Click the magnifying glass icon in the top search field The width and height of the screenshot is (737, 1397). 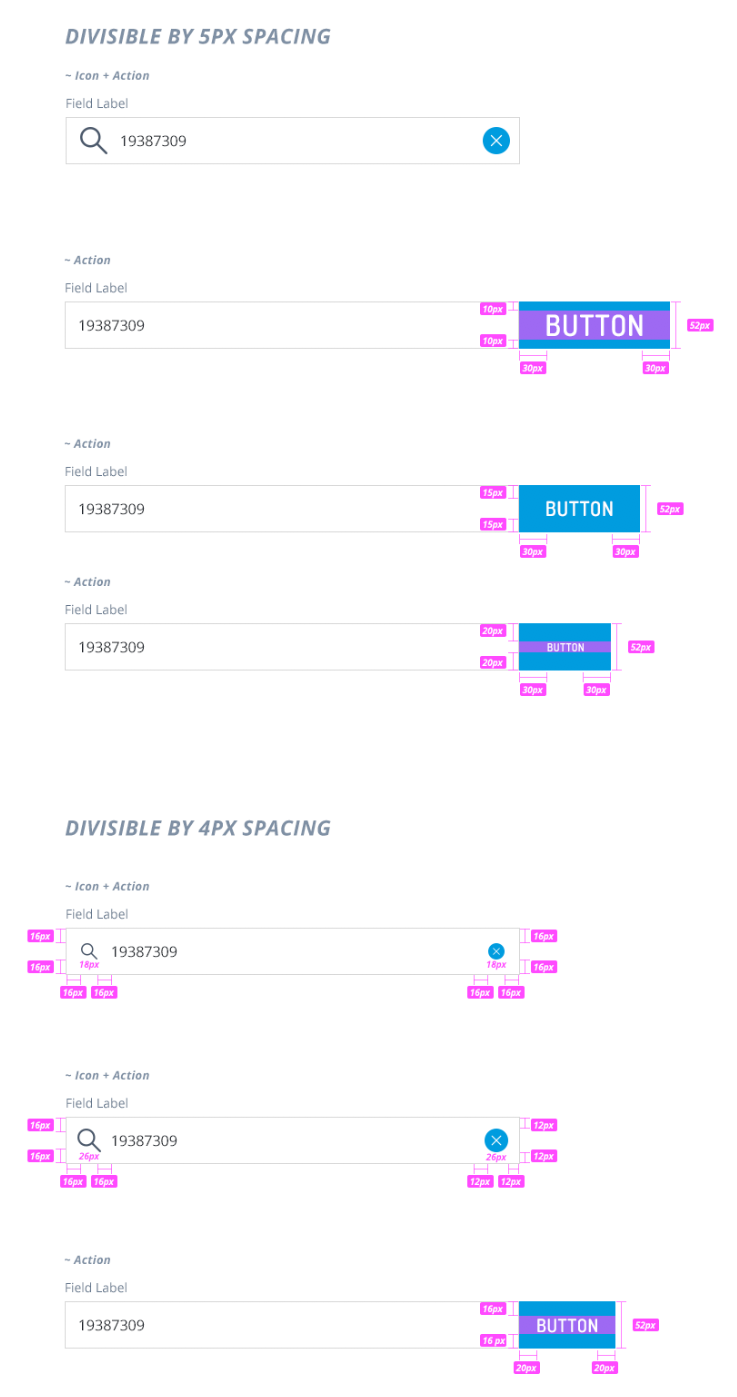pos(92,140)
